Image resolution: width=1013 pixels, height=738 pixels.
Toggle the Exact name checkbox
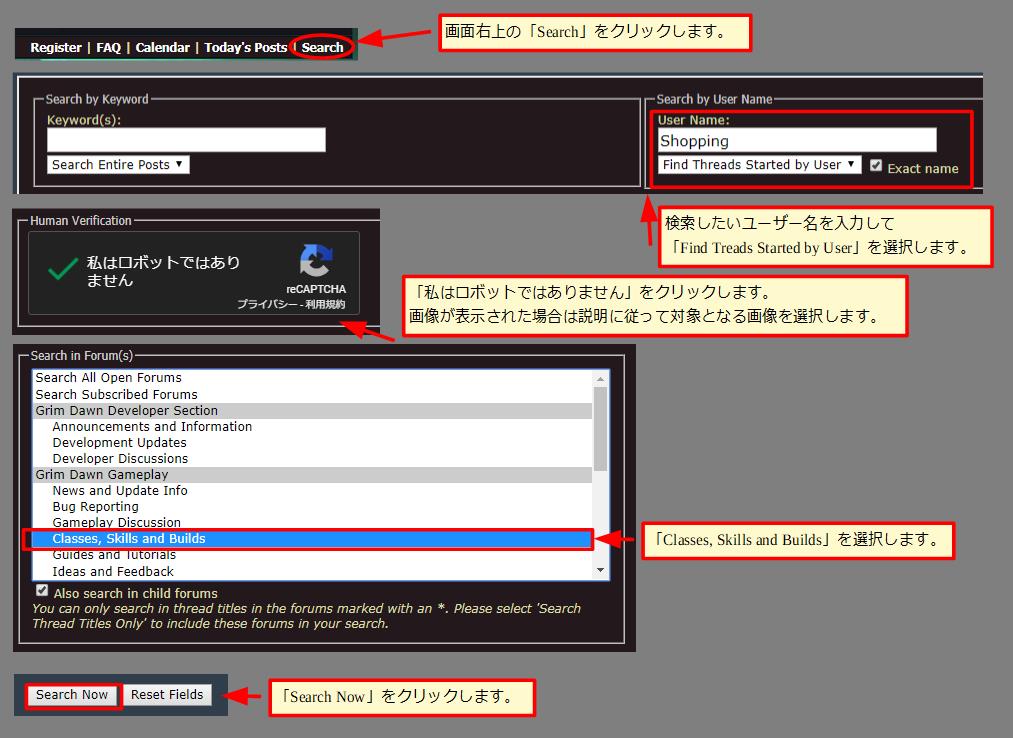click(x=876, y=166)
